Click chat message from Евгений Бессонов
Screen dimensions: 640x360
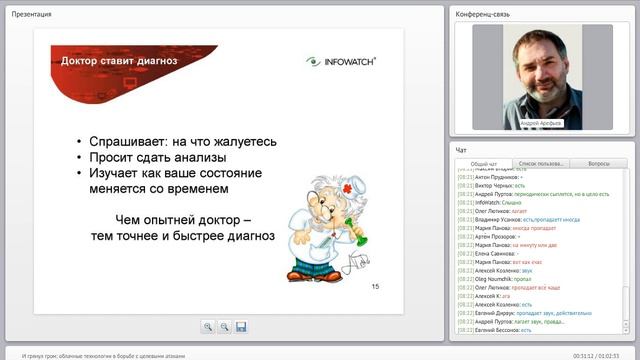(495, 330)
